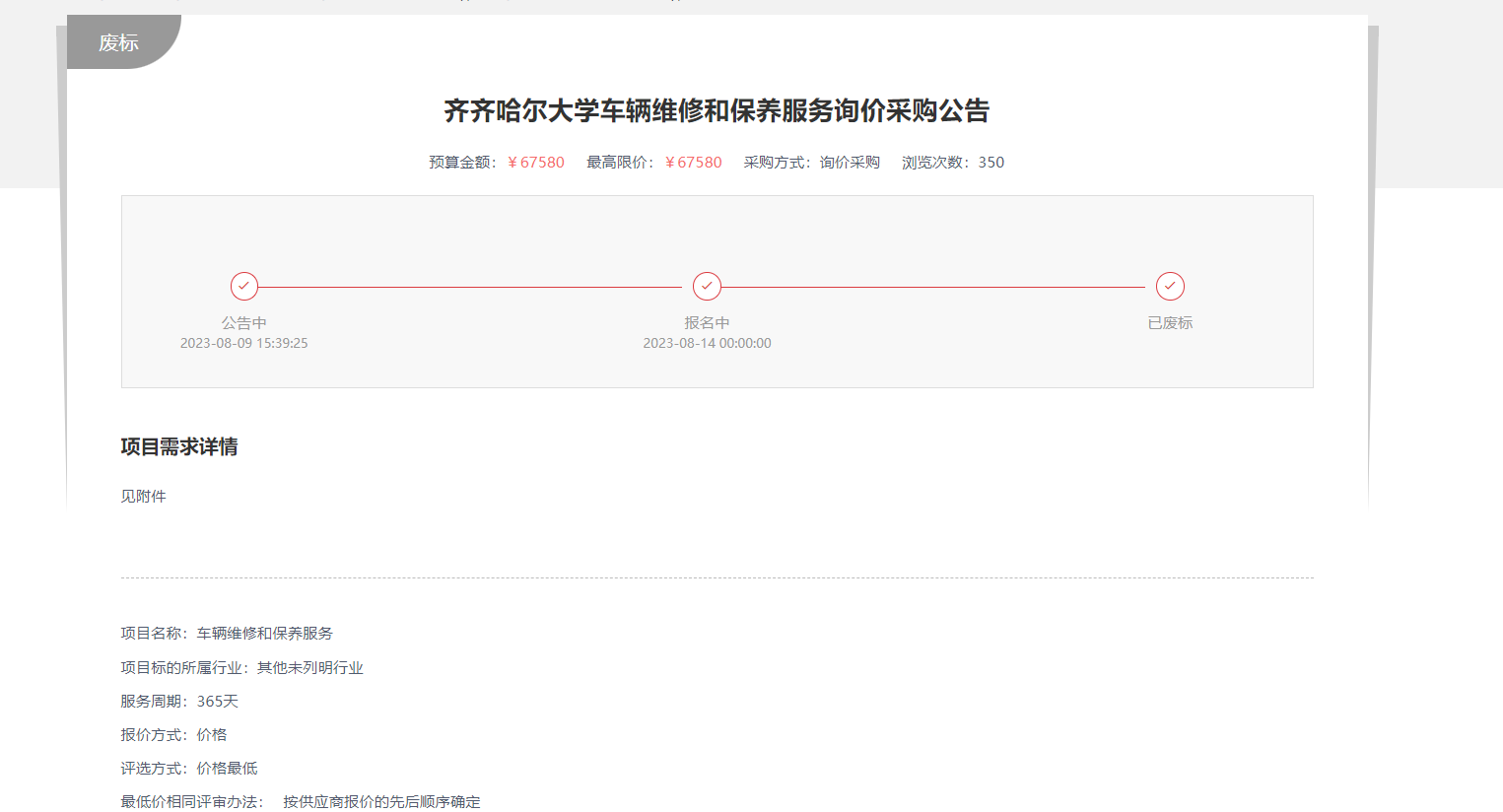1503x812 pixels.
Task: Click the 服务周期 365天 line
Action: point(179,701)
